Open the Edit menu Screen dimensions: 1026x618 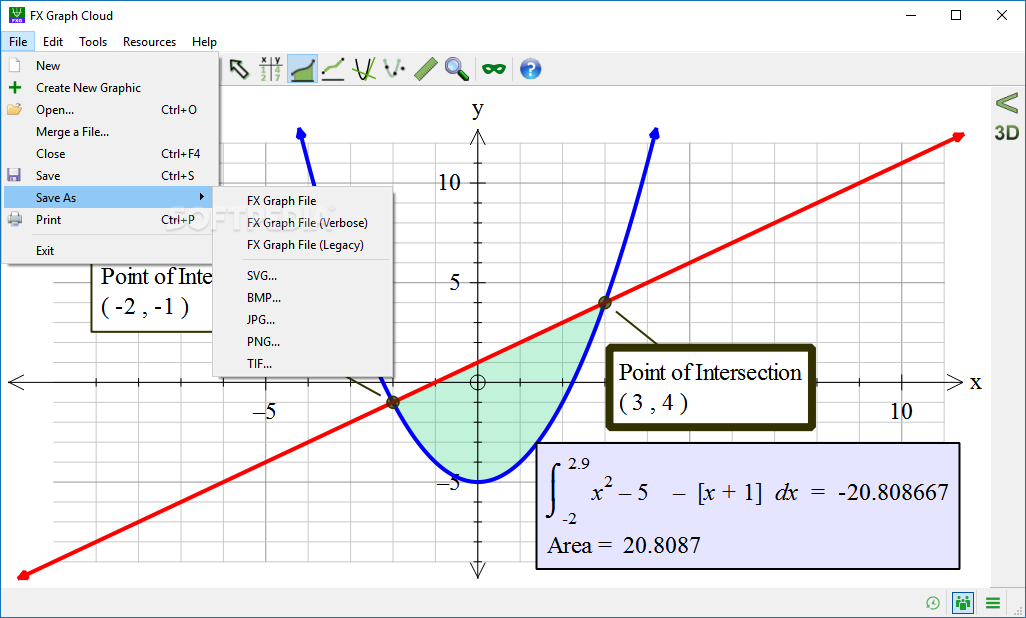[x=53, y=42]
